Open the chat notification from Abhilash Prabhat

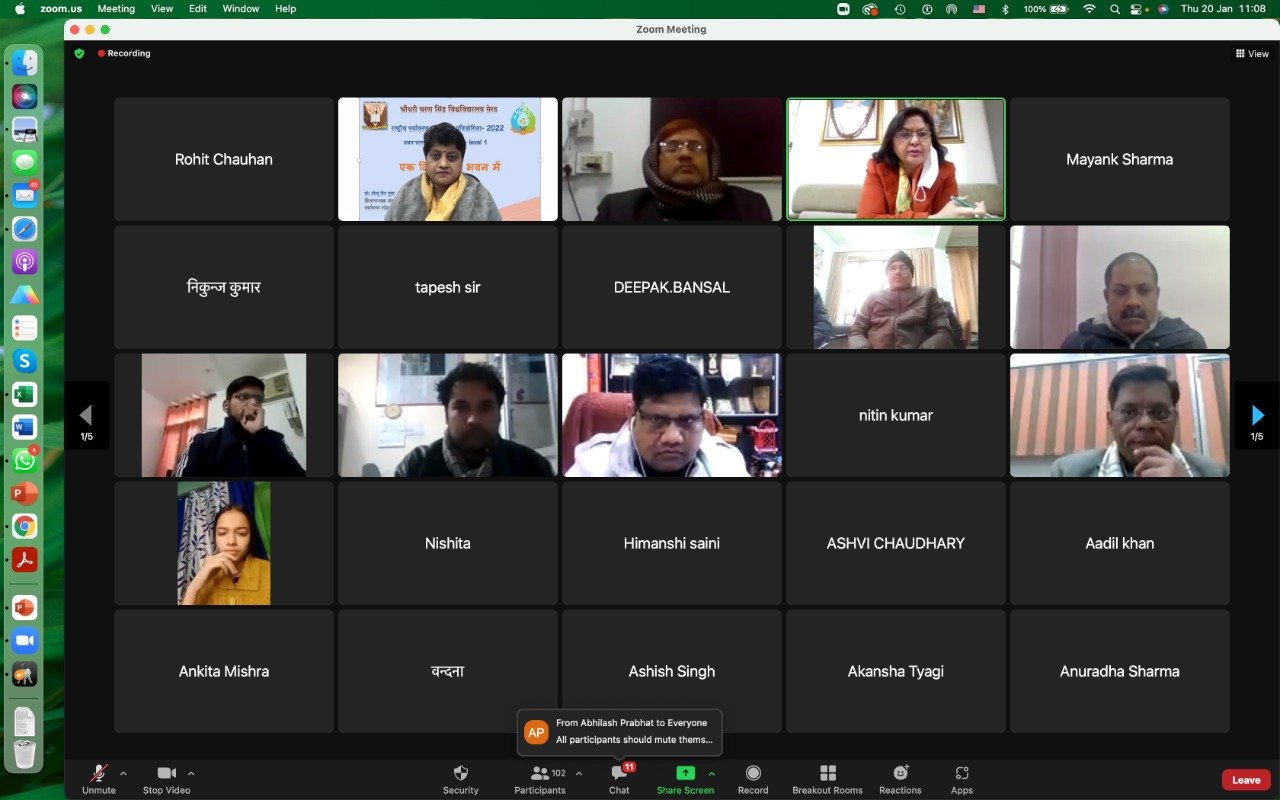[x=620, y=731]
